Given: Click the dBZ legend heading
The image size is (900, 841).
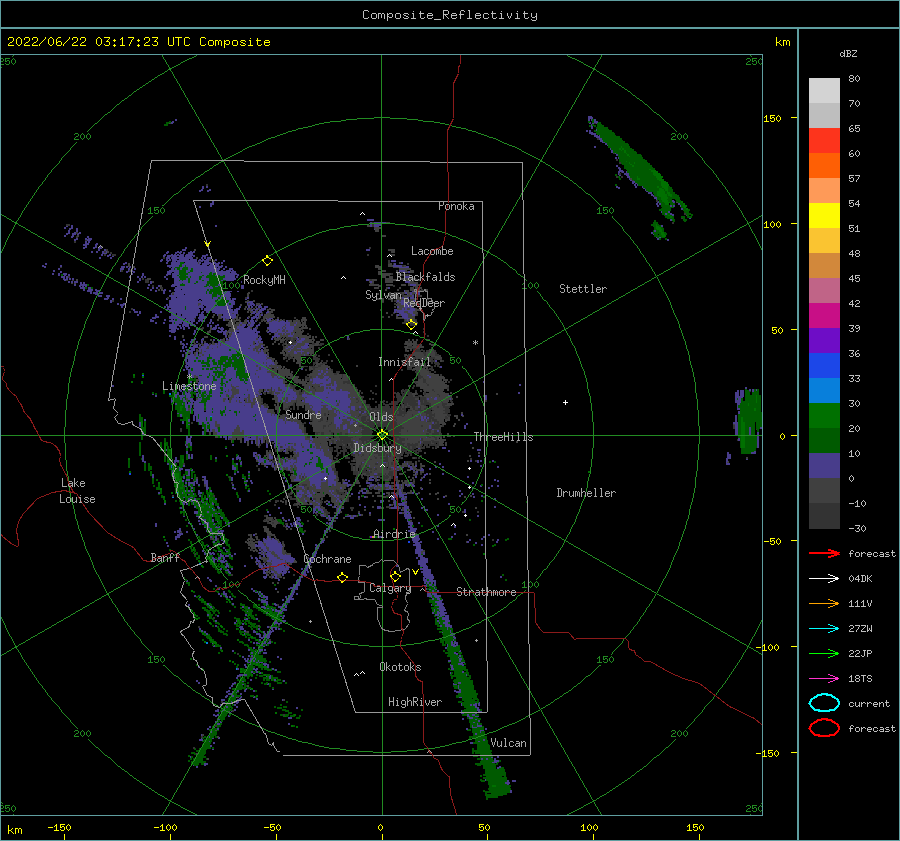Looking at the screenshot, I should [848, 53].
